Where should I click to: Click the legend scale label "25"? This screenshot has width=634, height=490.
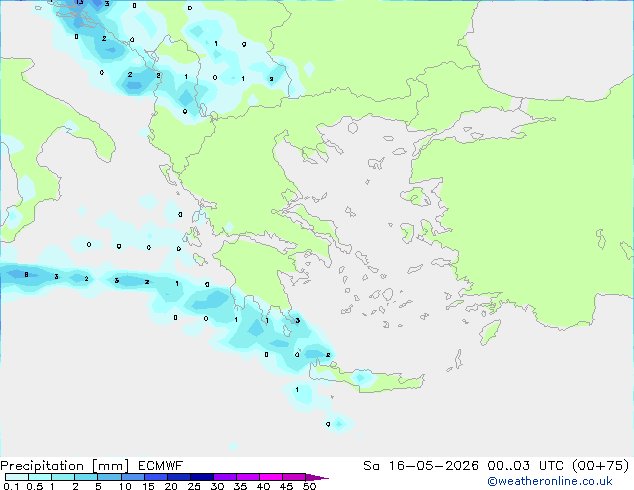(x=194, y=486)
